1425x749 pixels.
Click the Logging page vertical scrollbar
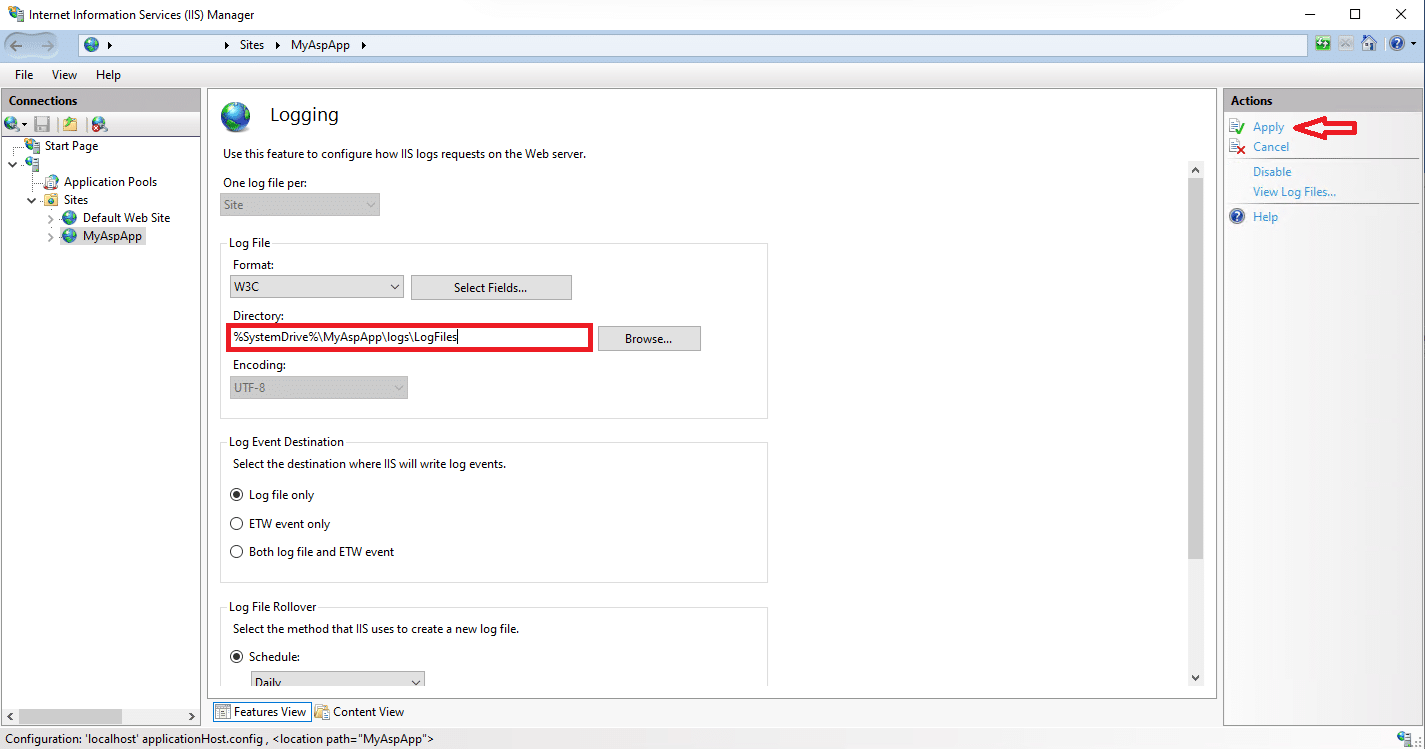[x=1195, y=369]
